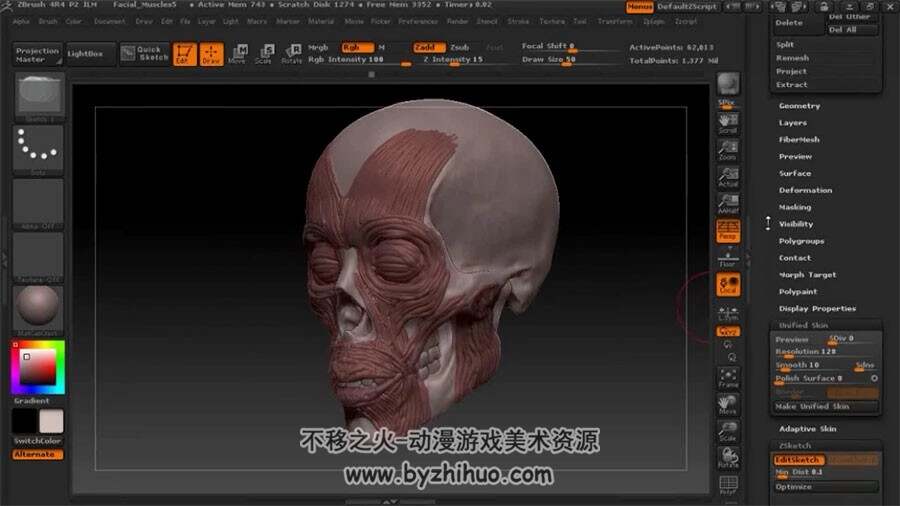Click the L.Sym icon
This screenshot has width=900, height=506.
pyautogui.click(x=728, y=313)
